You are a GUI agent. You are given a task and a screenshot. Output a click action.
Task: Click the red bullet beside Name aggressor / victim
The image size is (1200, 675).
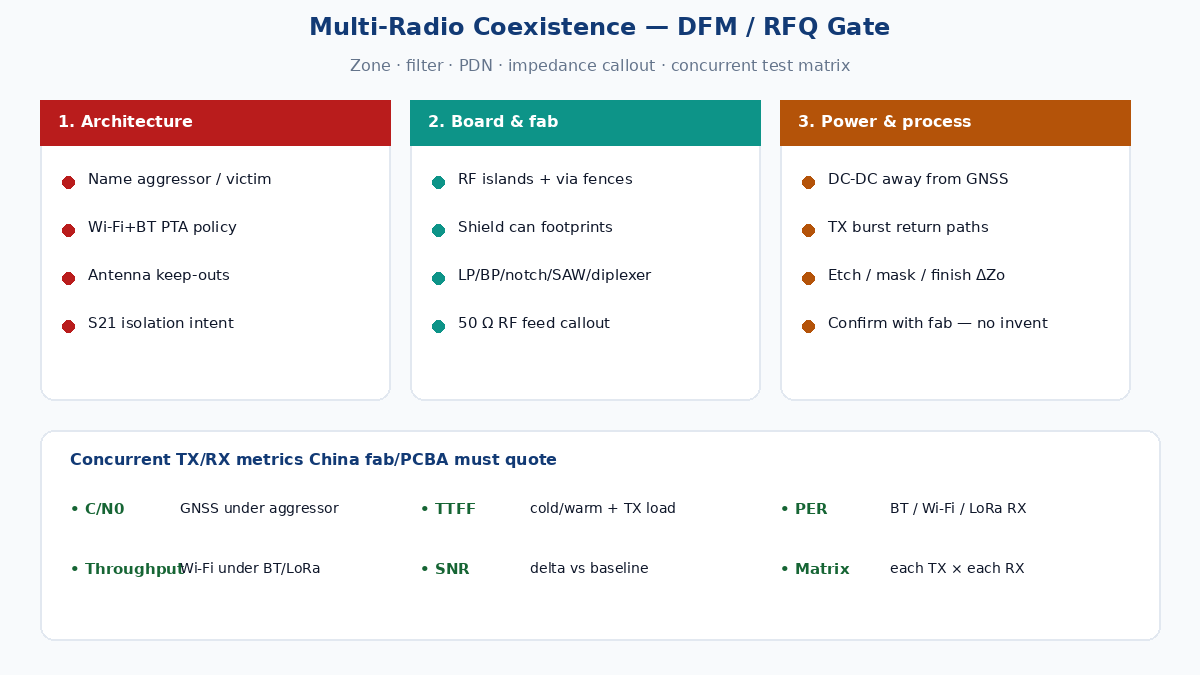click(x=68, y=182)
